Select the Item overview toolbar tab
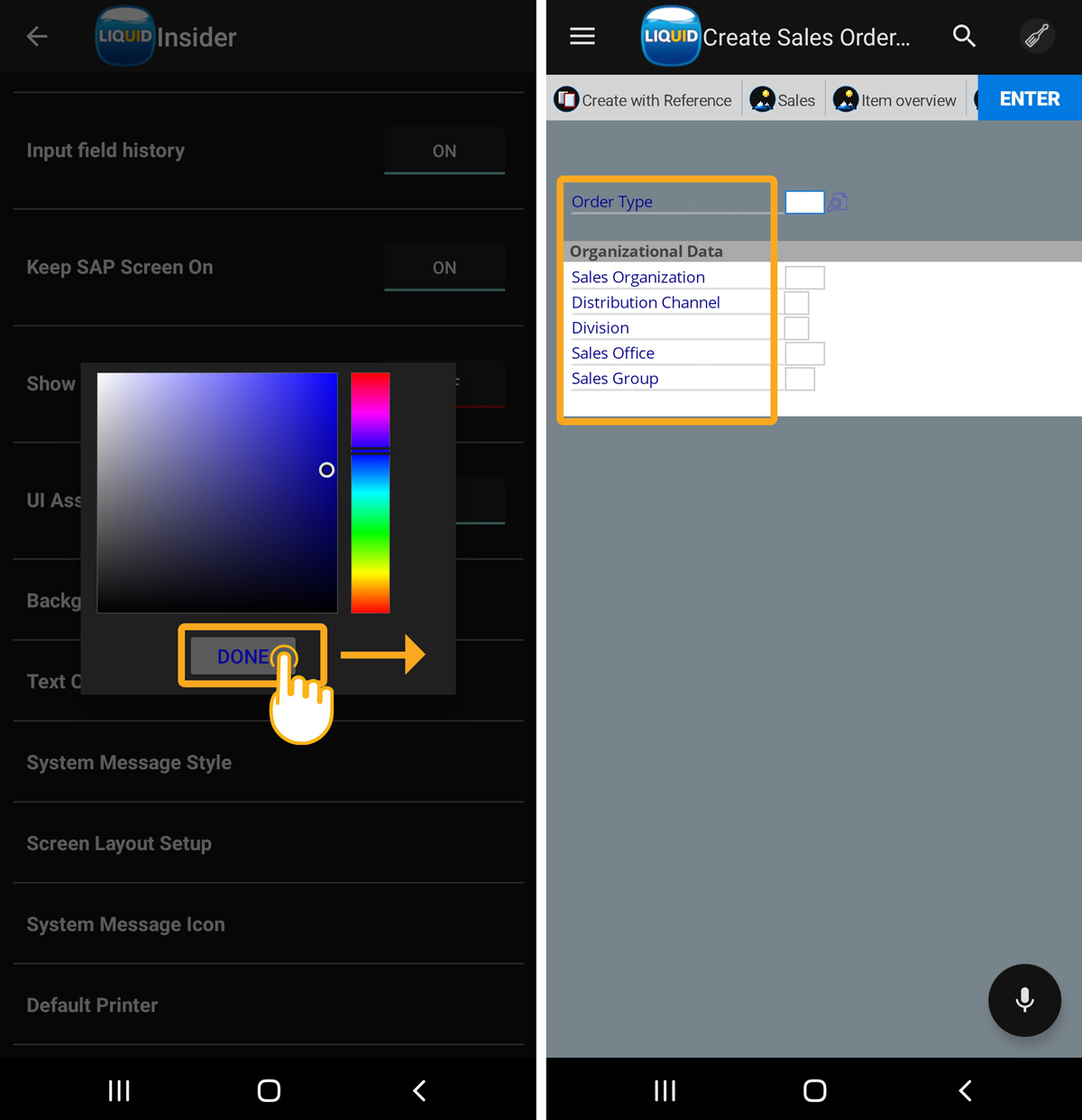Screen dimensions: 1082x1120 [895, 100]
